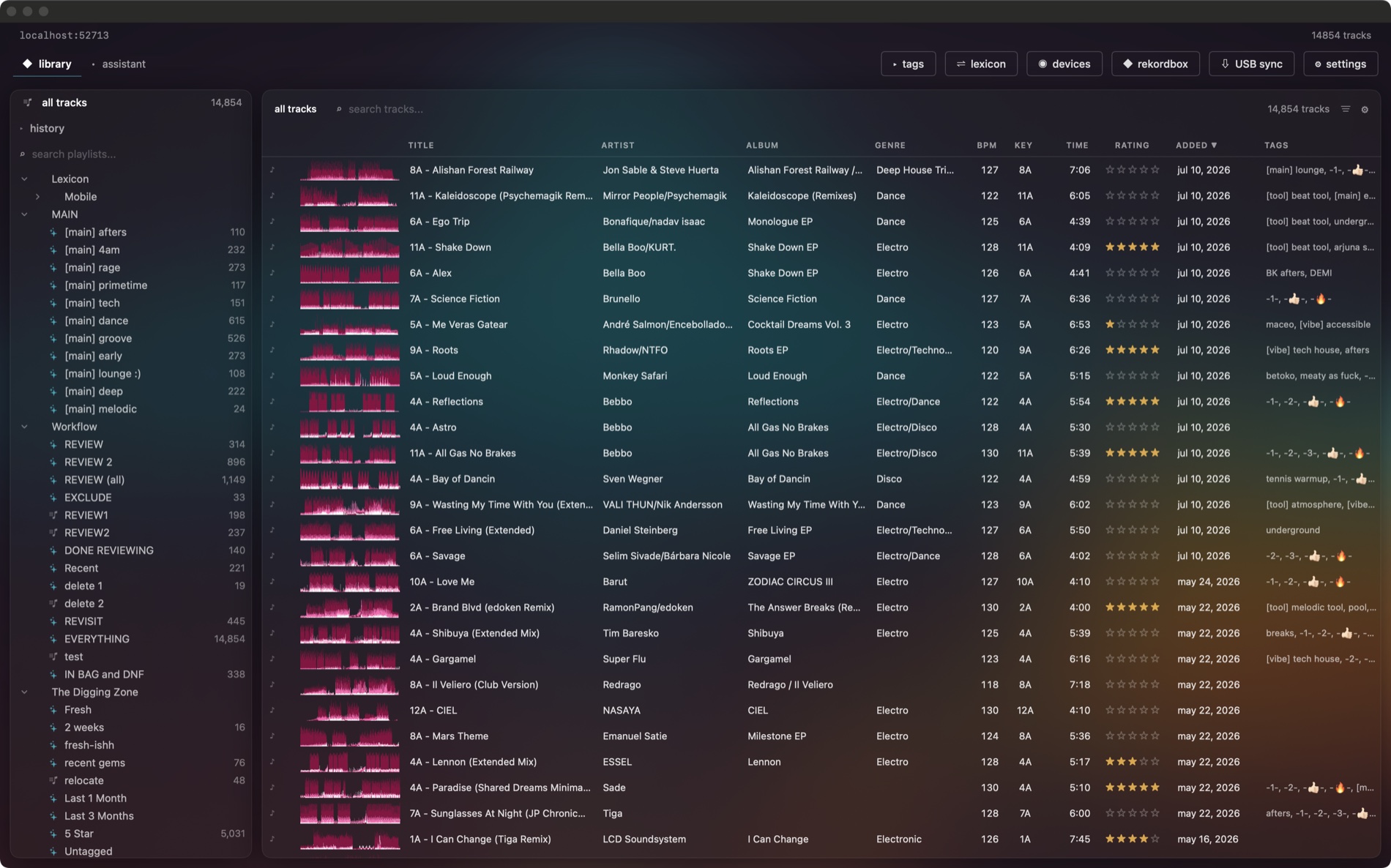The height and width of the screenshot is (868, 1391).
Task: Switch to the library tab
Action: coord(47,64)
